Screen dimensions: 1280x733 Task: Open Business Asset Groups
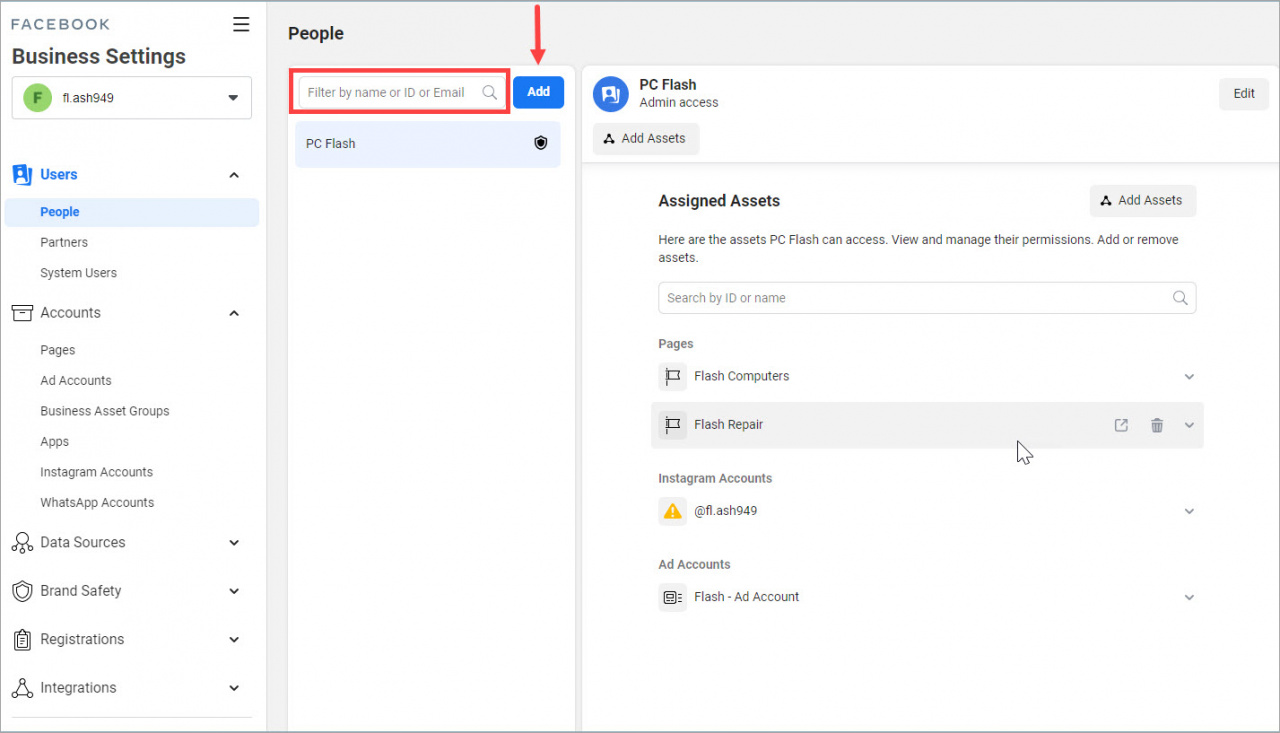point(105,411)
